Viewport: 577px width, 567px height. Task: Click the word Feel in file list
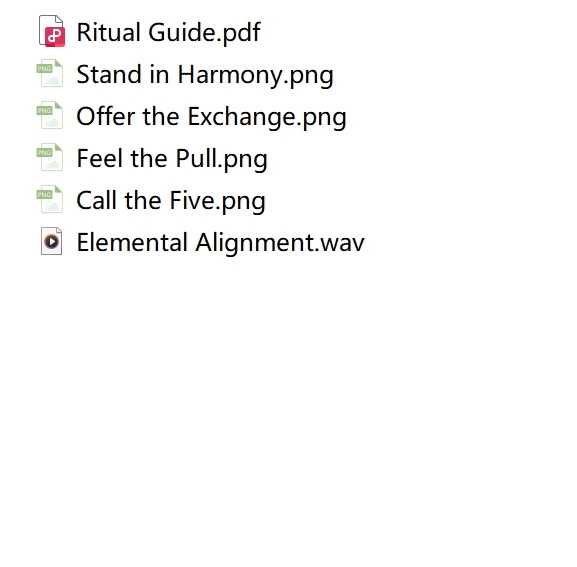pyautogui.click(x=99, y=159)
